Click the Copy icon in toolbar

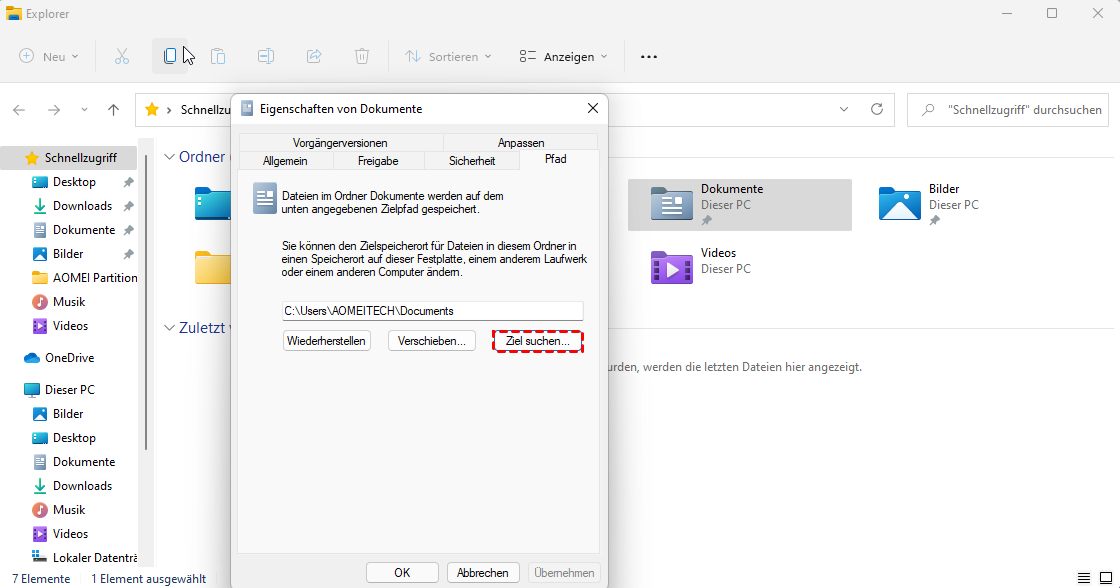170,57
